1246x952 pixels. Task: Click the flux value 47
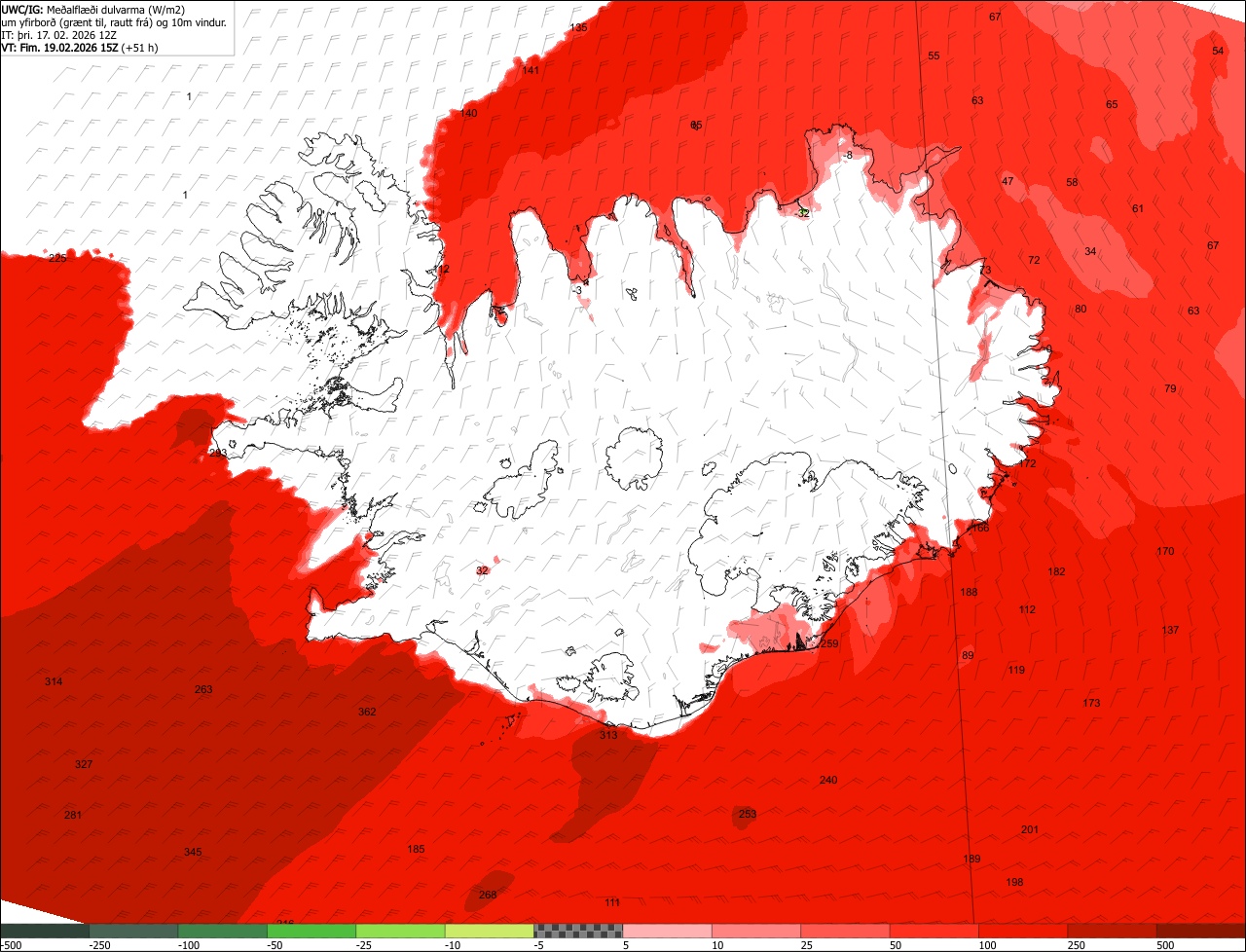[x=1008, y=181]
